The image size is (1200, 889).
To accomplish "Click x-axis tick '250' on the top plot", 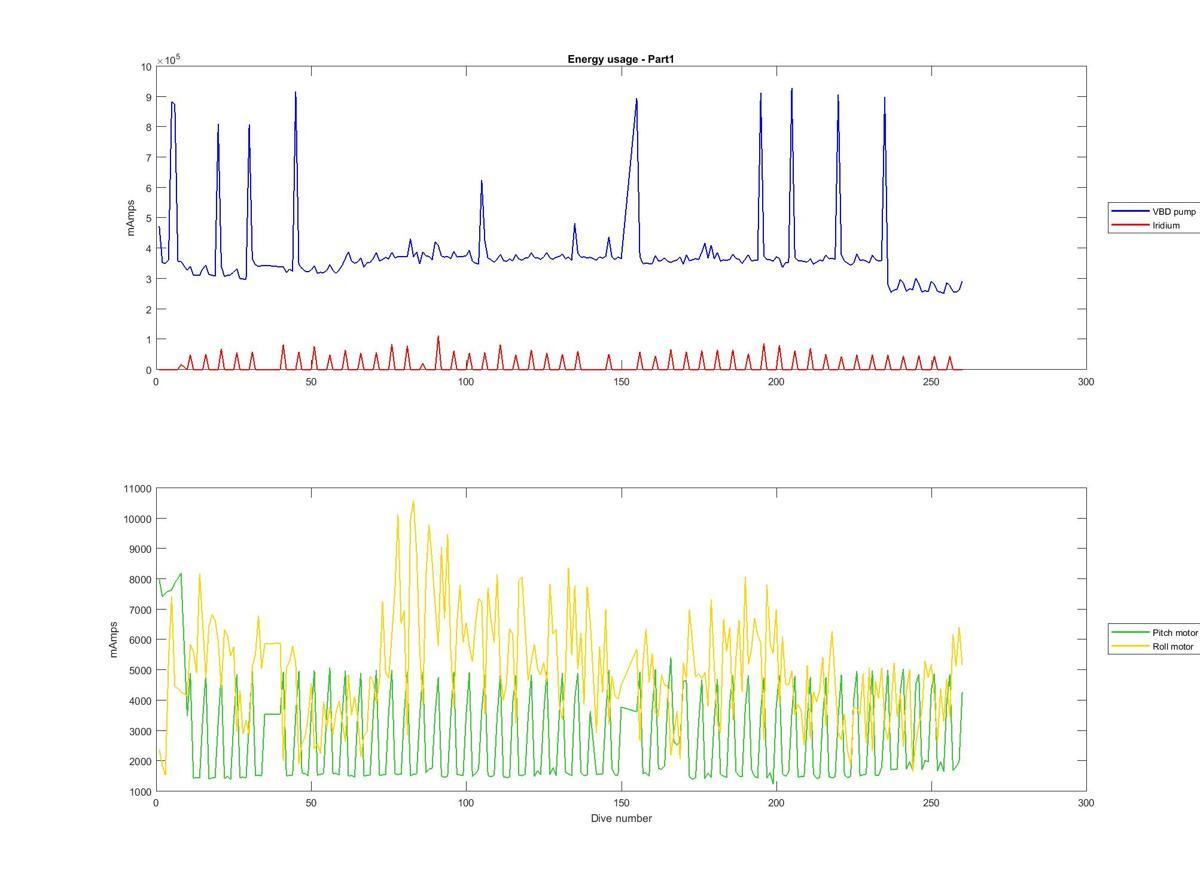I will click(931, 382).
